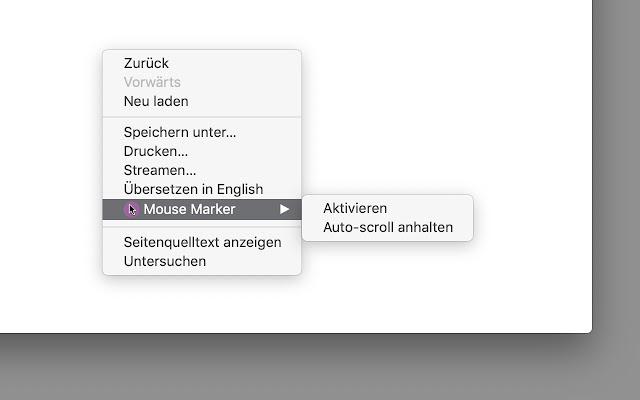
Task: Dismiss menu by clicking white page area above submenu
Action: pos(388,122)
